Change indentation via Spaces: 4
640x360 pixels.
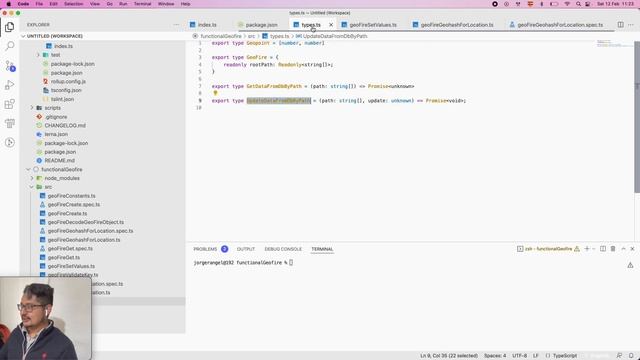click(495, 356)
